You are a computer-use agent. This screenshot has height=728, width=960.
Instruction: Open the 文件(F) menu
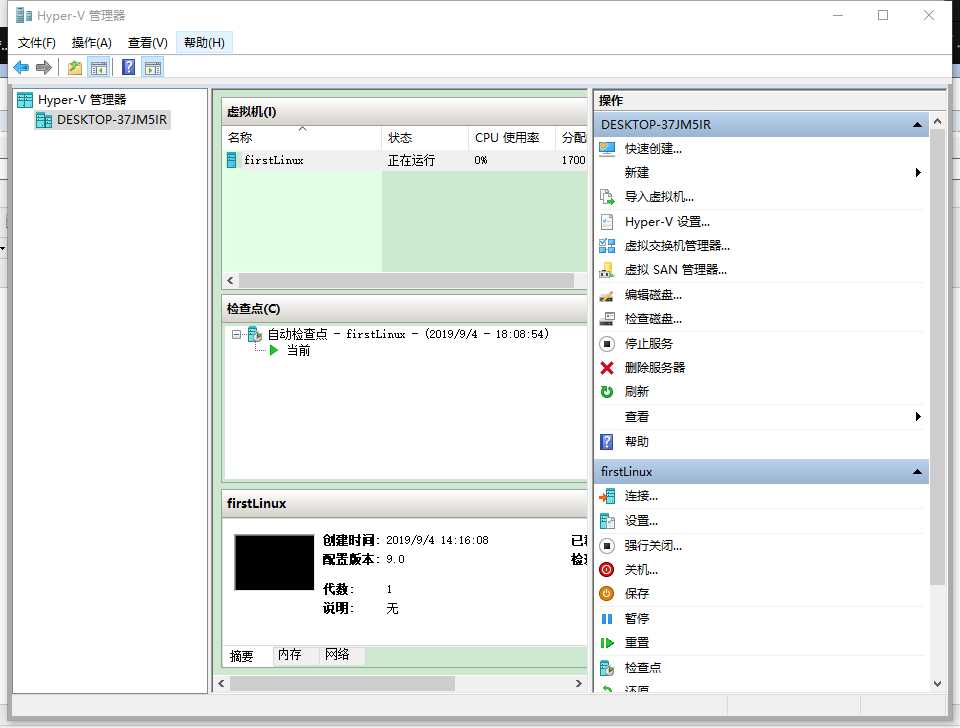pos(37,43)
